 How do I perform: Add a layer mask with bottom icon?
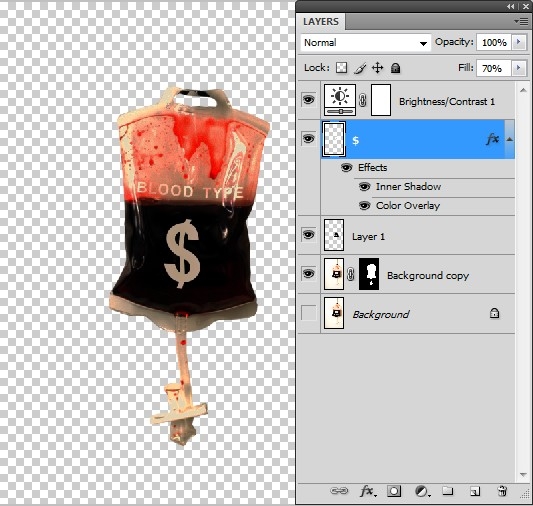pos(394,491)
